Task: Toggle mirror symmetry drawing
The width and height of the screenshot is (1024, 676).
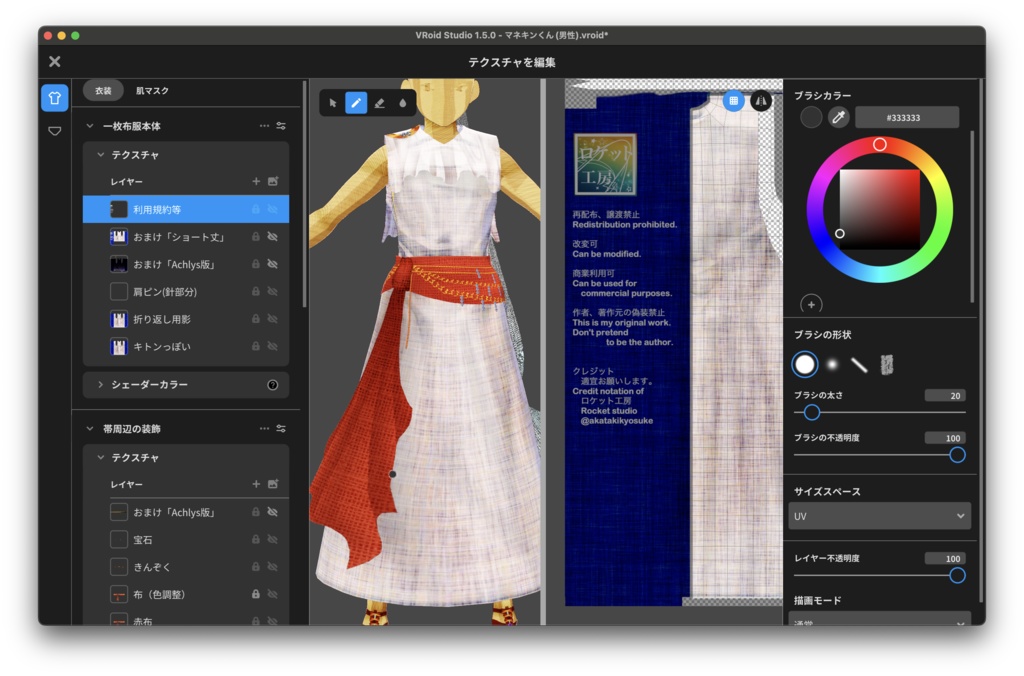Action: coord(761,101)
